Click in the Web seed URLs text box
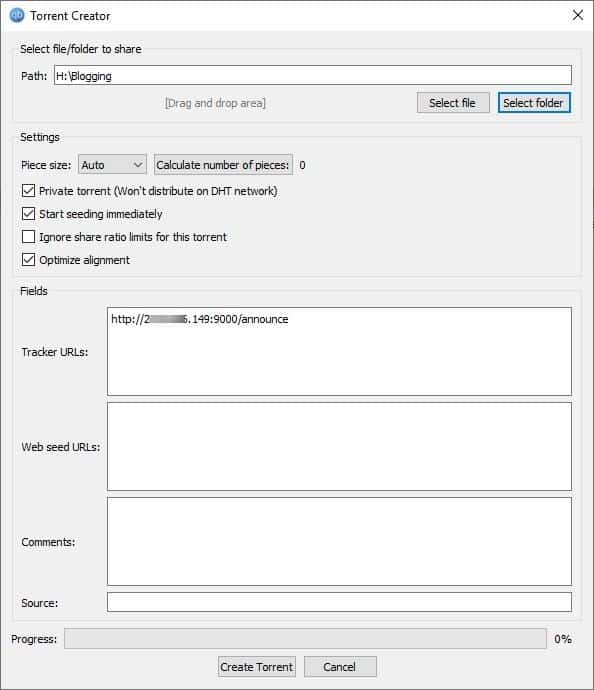Viewport: 594px width, 690px height. click(x=339, y=447)
